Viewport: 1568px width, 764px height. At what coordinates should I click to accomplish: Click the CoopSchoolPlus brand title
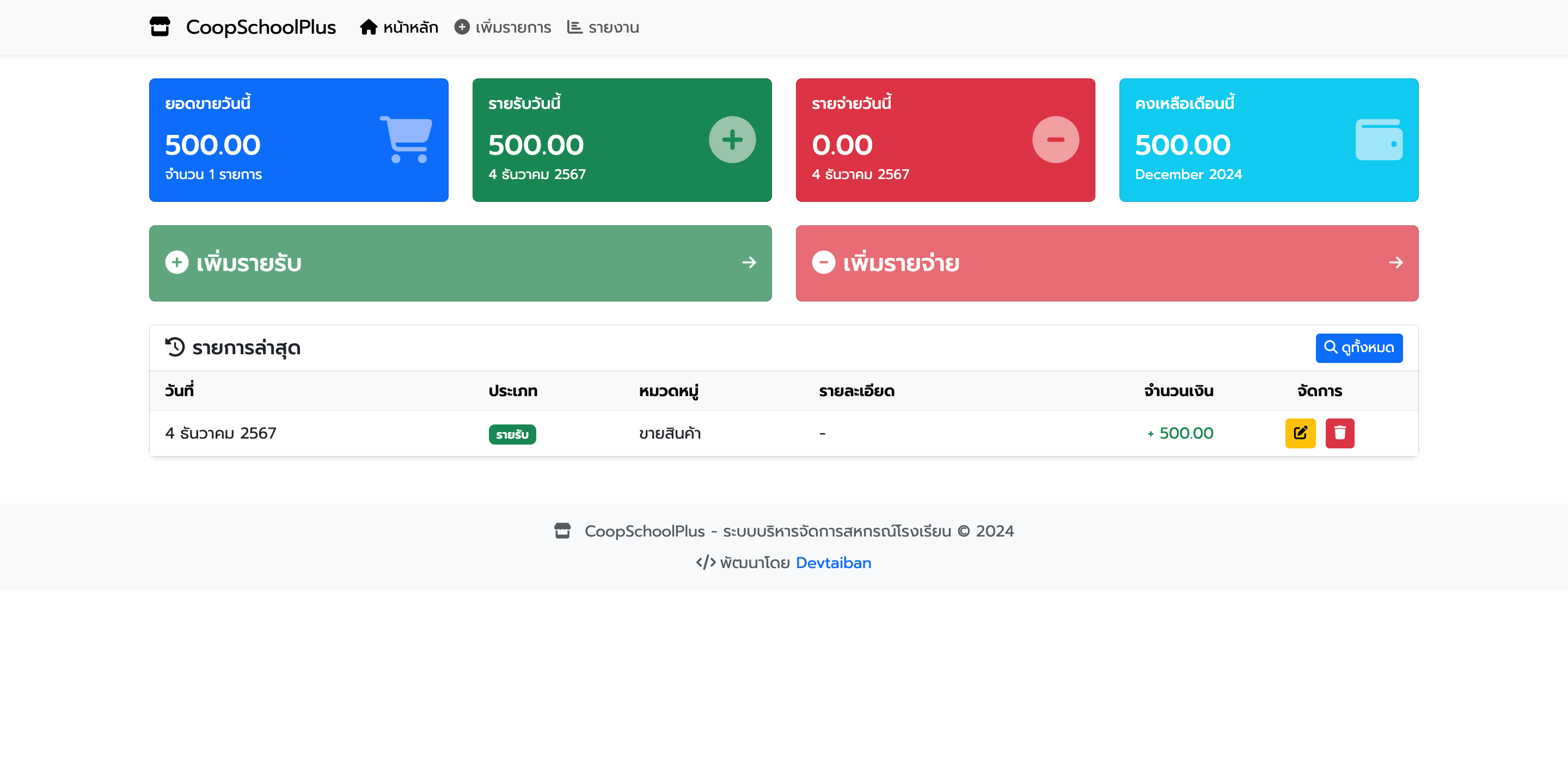click(x=261, y=27)
